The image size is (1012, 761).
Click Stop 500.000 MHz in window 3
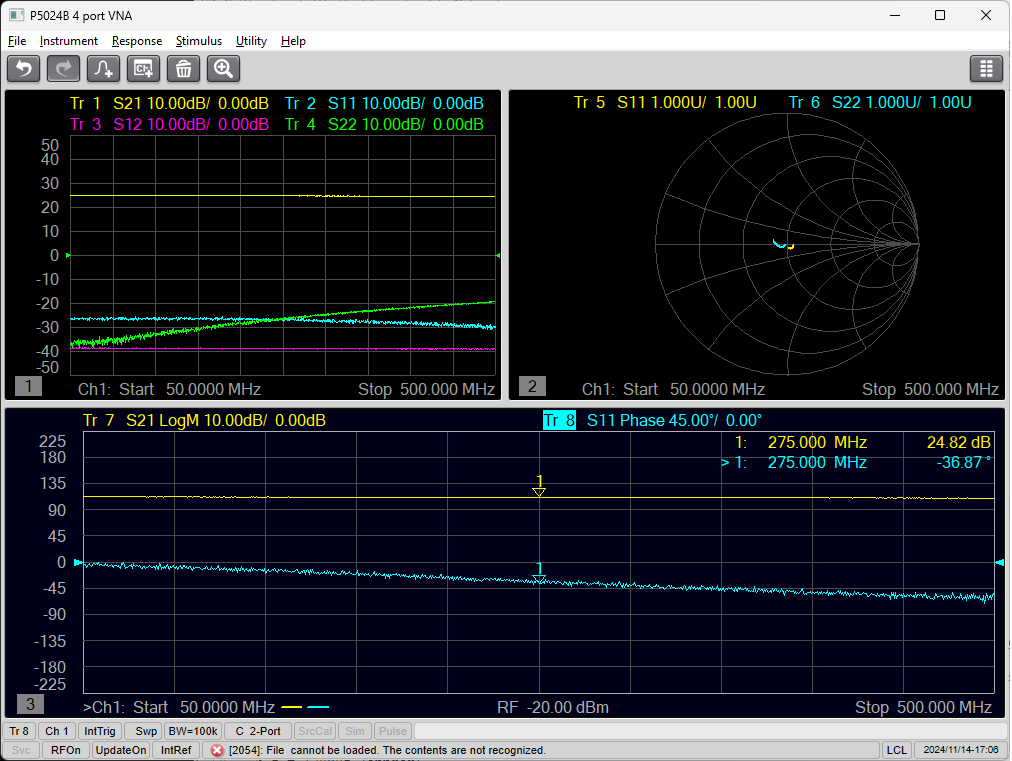[x=924, y=707]
